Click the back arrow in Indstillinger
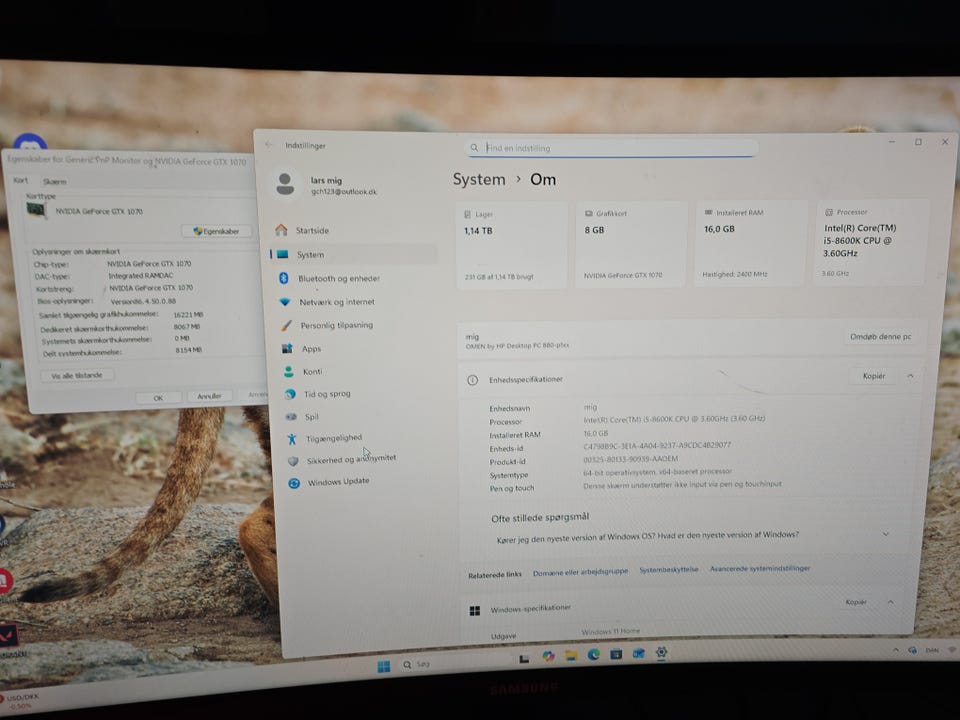Screen dimensions: 960x720 269,144
